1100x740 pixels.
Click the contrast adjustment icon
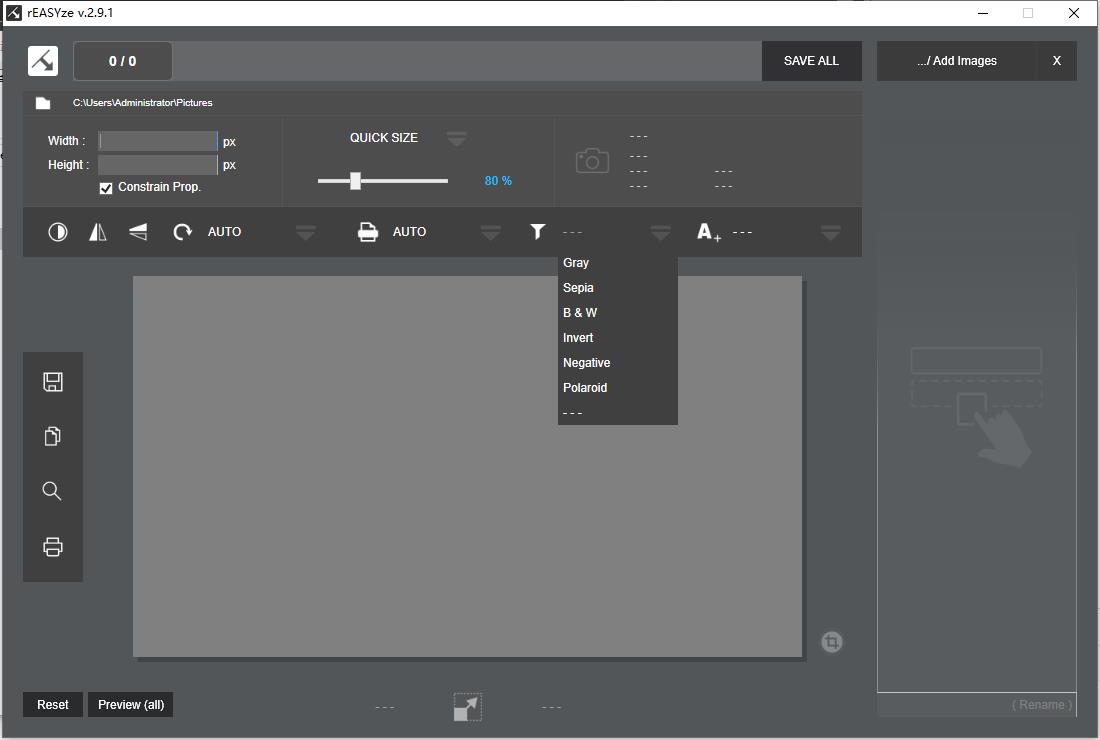[x=58, y=232]
